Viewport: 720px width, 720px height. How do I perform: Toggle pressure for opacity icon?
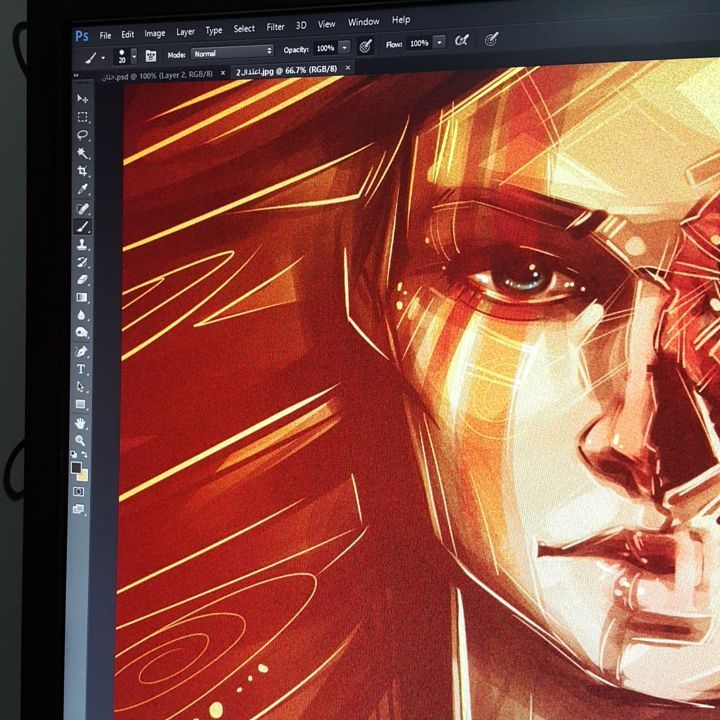click(366, 46)
